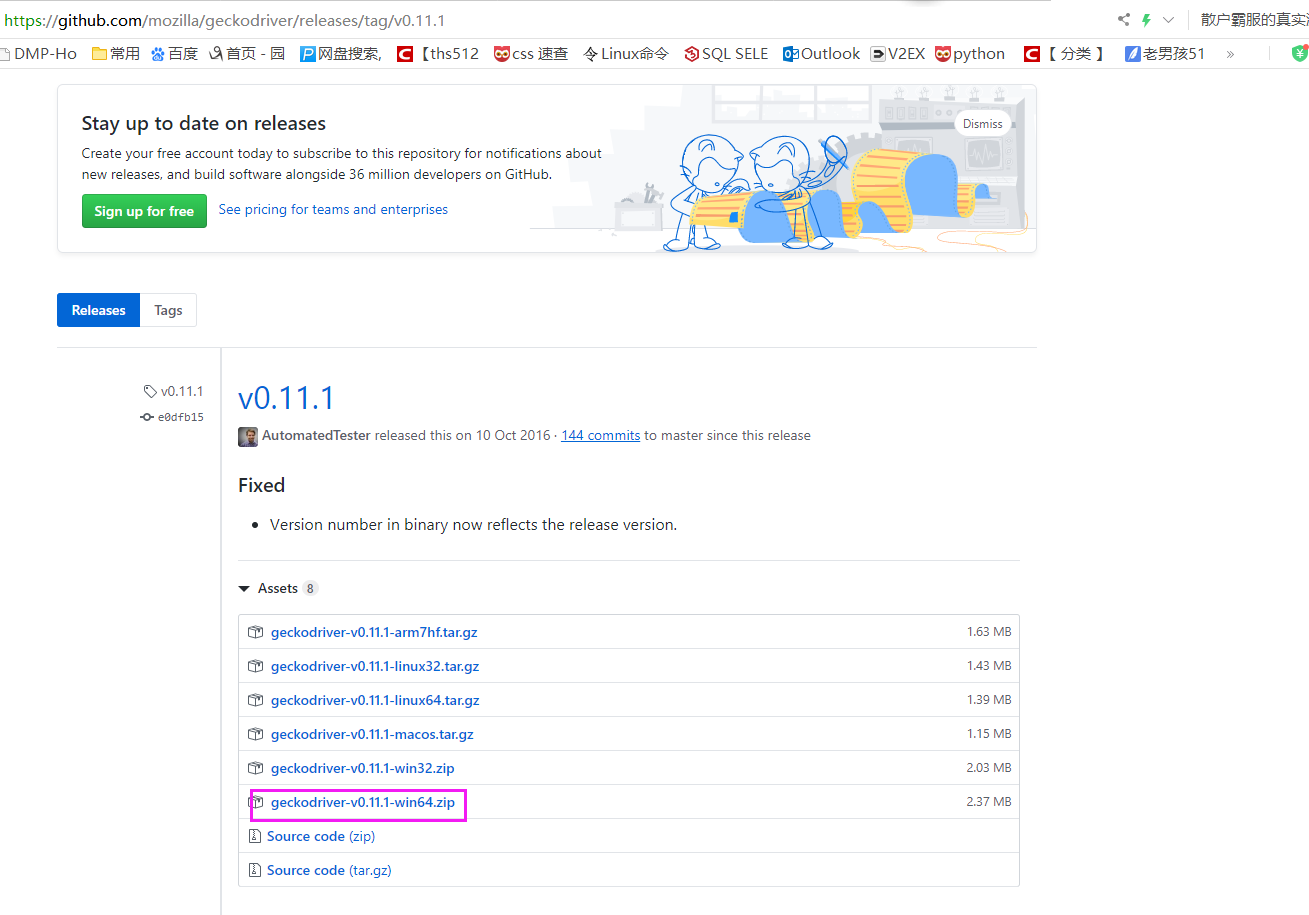Open the Outlook bookmark
This screenshot has height=915, width=1309.
click(x=821, y=54)
